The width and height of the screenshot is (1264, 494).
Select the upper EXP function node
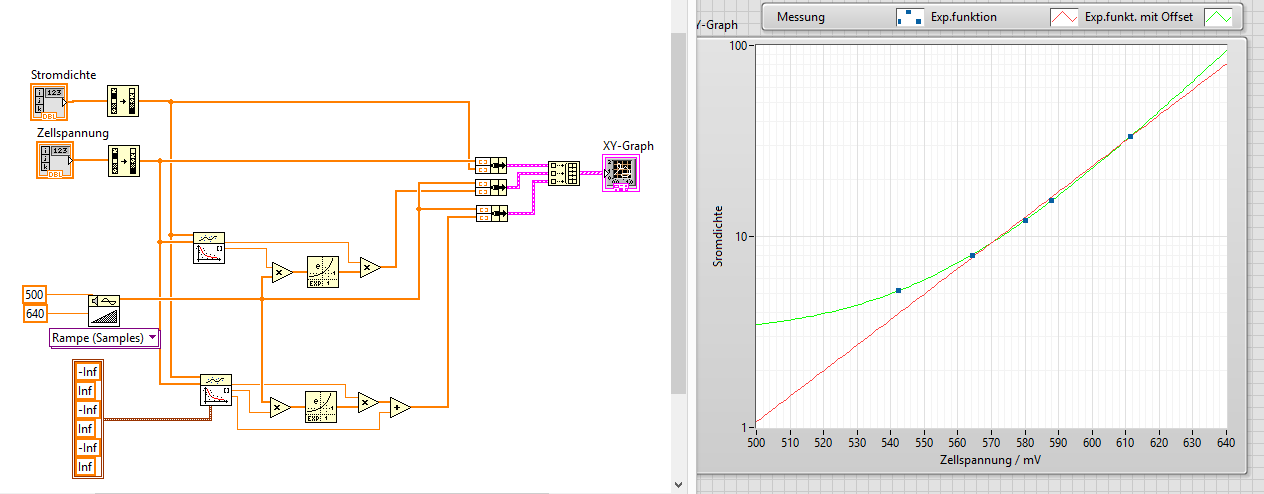pyautogui.click(x=323, y=272)
